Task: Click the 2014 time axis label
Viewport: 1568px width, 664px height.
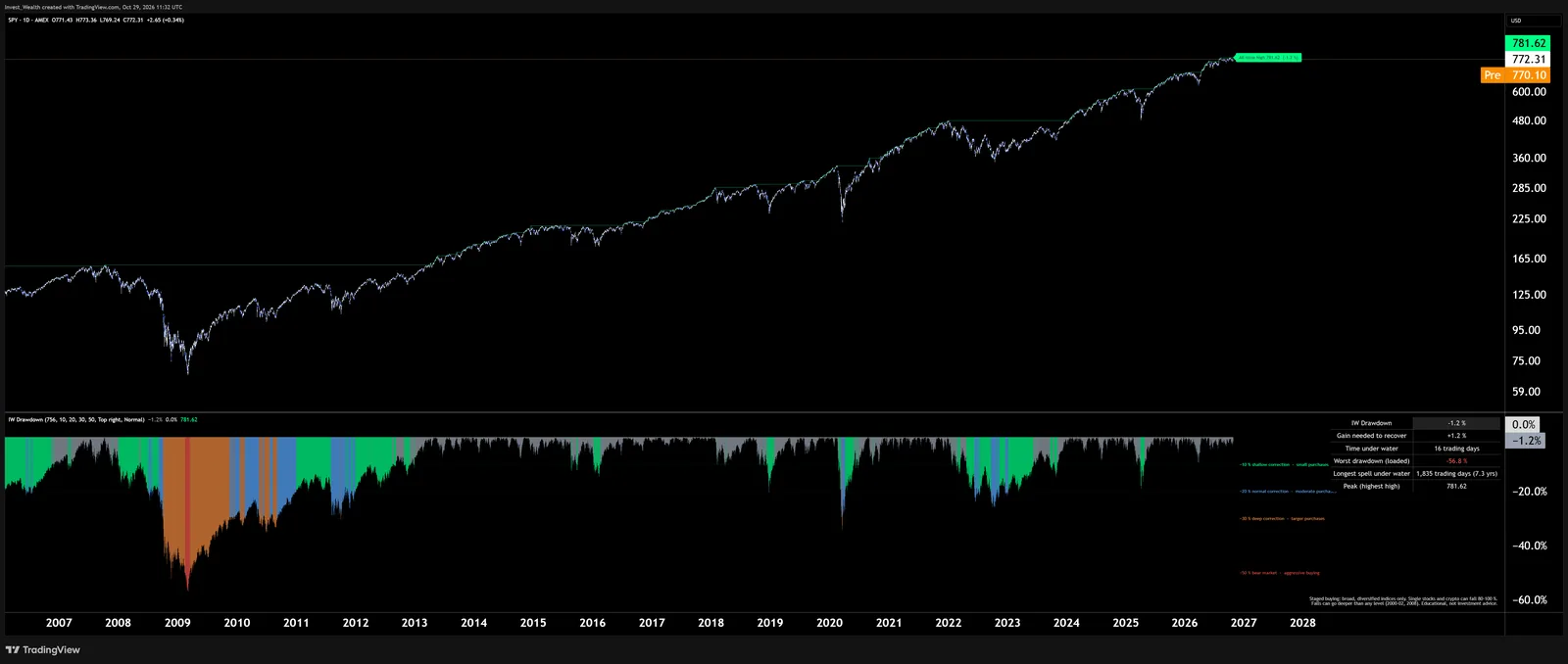Action: pos(474,623)
